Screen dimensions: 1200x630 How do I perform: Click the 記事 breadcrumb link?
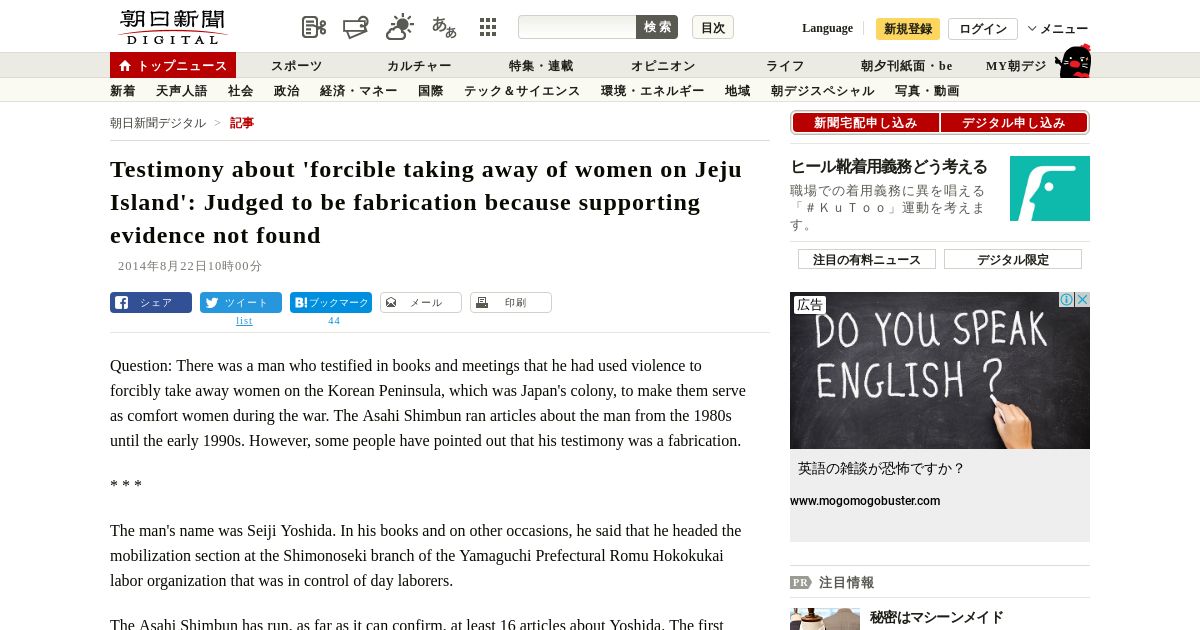tap(242, 123)
